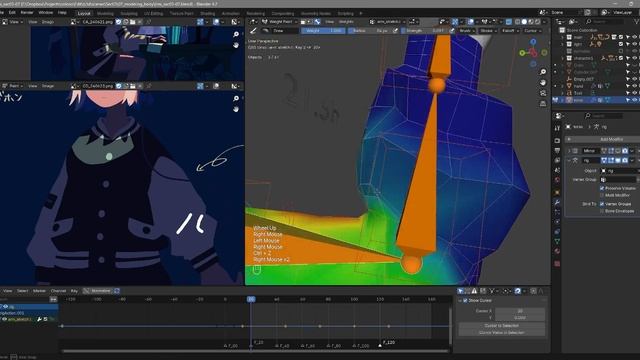Click the zoom icon in the lower image editor

(236, 98)
